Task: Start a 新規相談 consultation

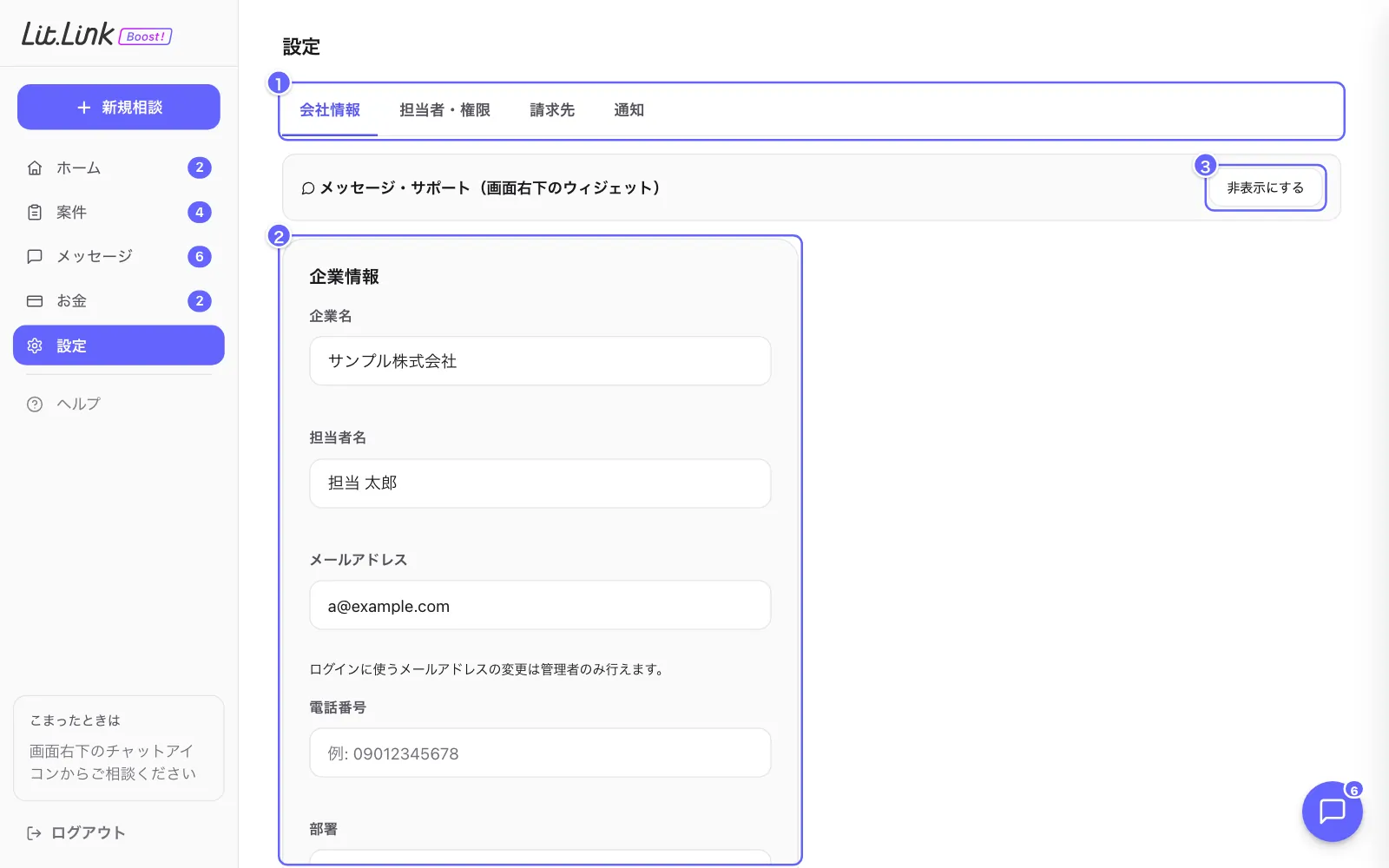Action: (119, 107)
